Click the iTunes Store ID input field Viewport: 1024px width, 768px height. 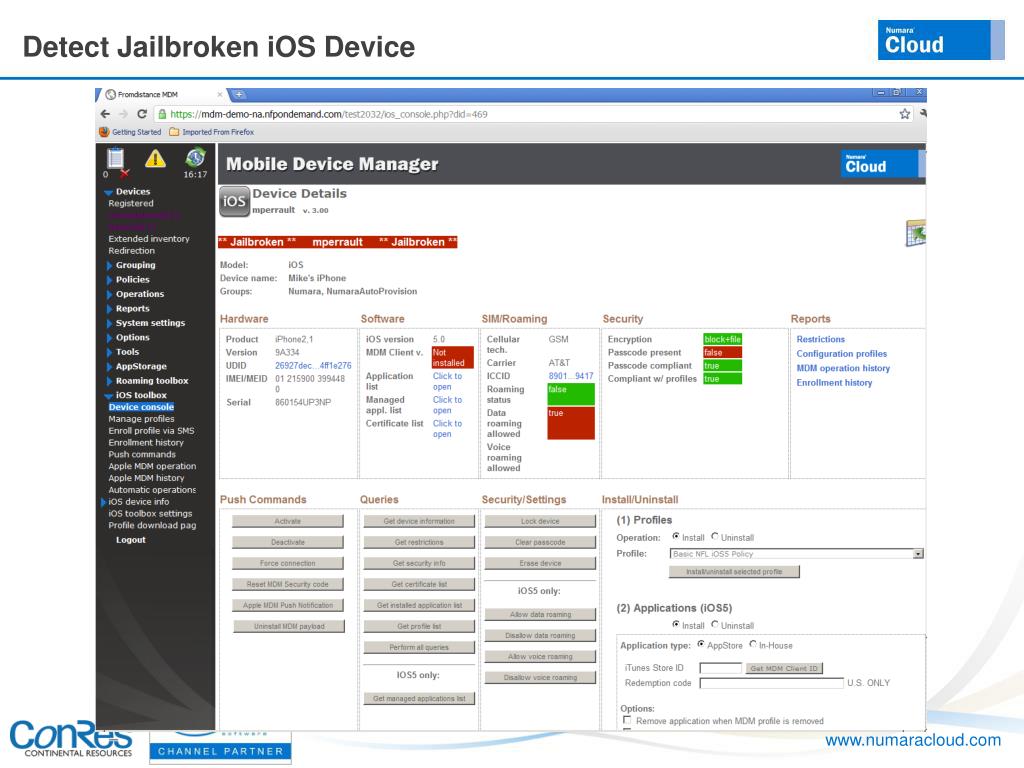pos(720,668)
